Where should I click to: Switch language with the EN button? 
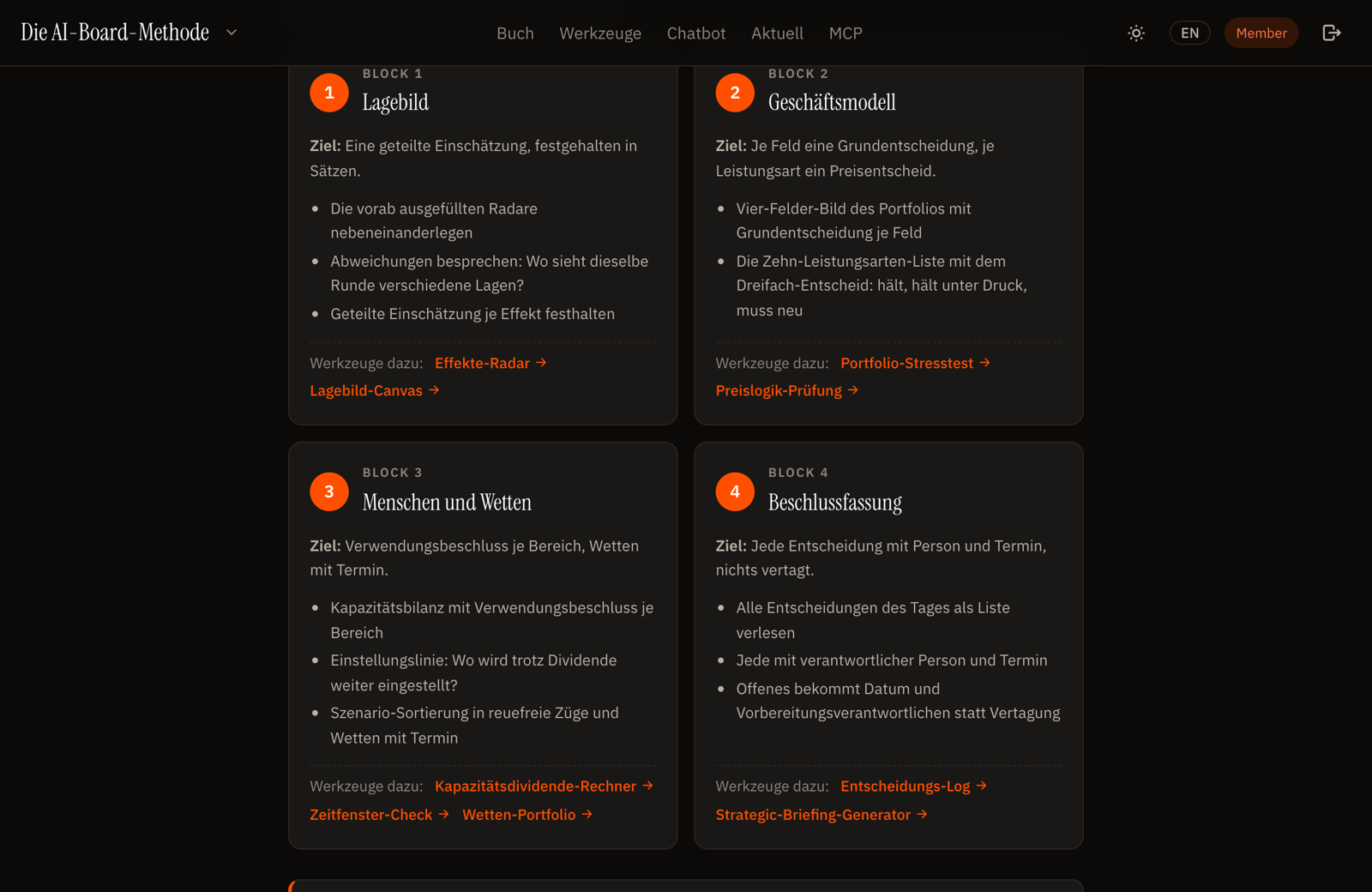pos(1189,33)
